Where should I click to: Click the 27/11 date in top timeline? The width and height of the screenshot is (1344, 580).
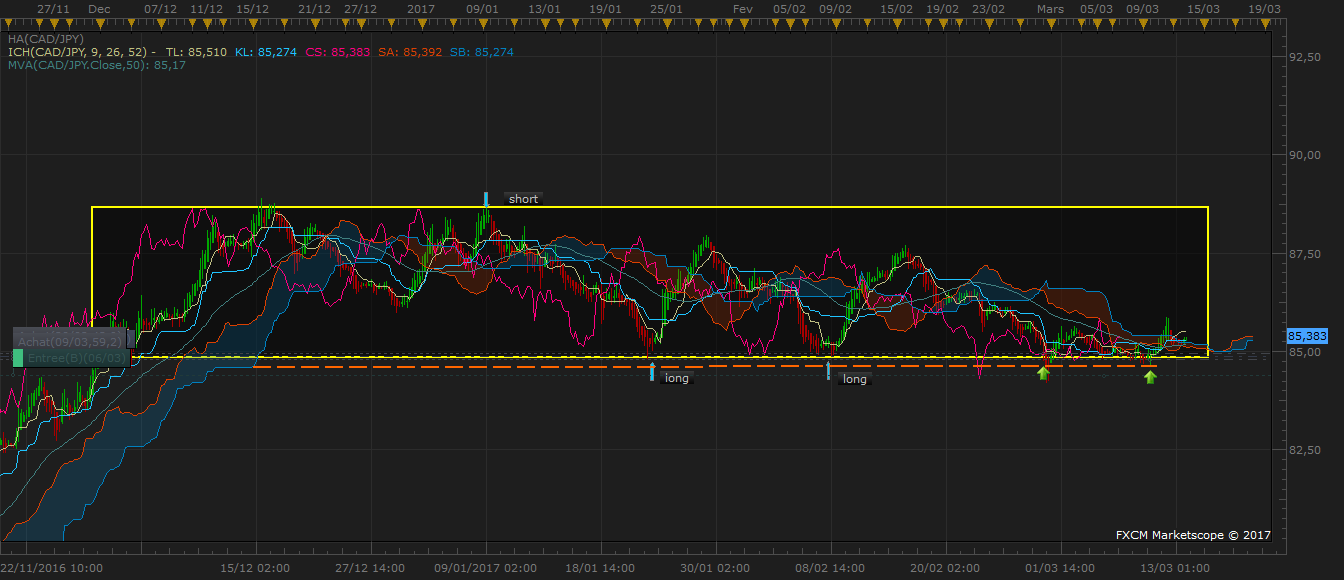click(x=53, y=8)
